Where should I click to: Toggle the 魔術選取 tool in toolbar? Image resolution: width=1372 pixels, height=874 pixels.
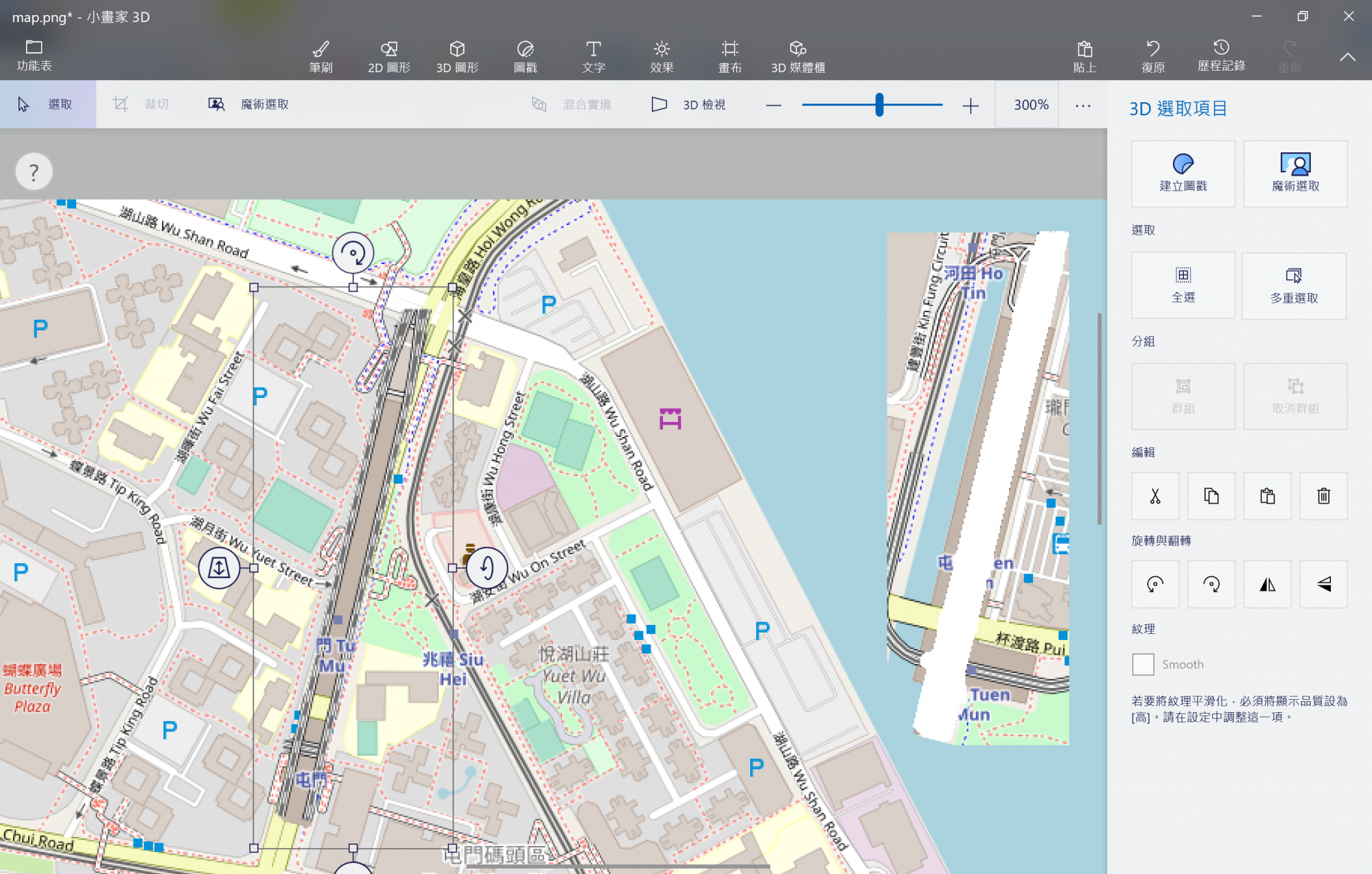[248, 104]
